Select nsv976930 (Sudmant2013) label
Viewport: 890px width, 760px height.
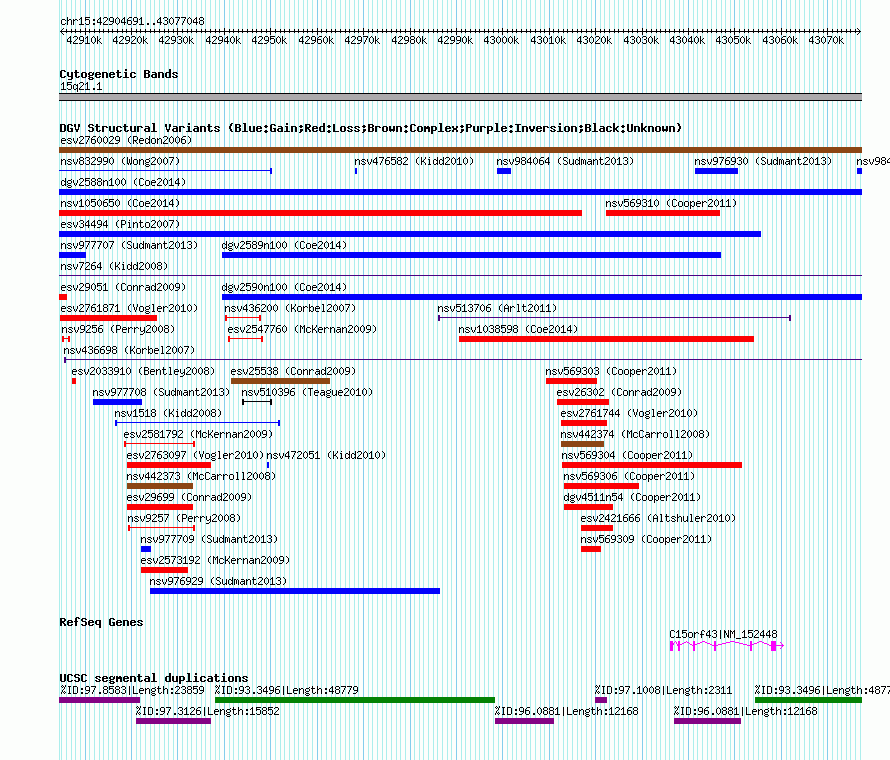pyautogui.click(x=763, y=161)
